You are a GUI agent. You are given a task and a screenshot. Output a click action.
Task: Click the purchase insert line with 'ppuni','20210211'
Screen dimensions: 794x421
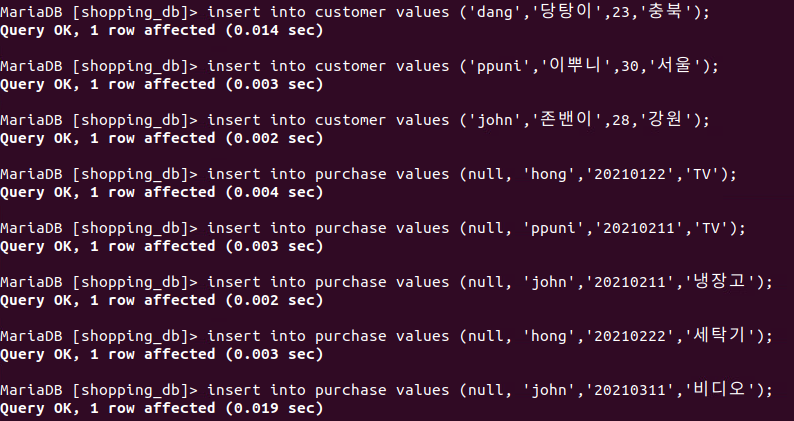pos(373,228)
